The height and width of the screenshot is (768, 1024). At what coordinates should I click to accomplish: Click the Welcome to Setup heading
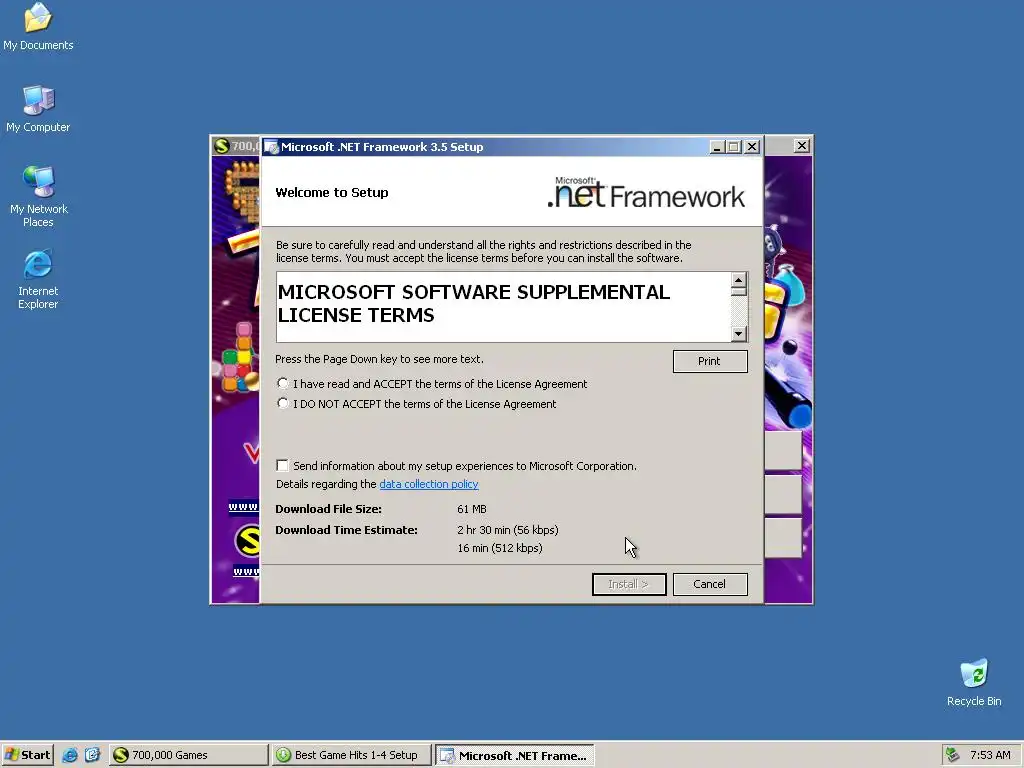pyautogui.click(x=332, y=193)
